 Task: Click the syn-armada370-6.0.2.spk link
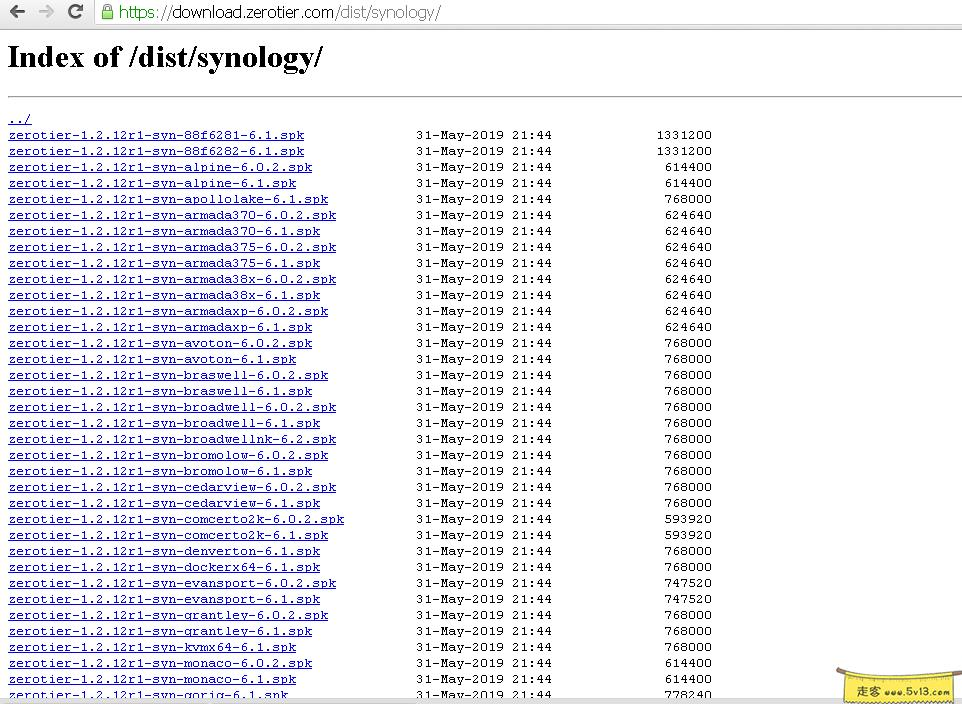172,215
